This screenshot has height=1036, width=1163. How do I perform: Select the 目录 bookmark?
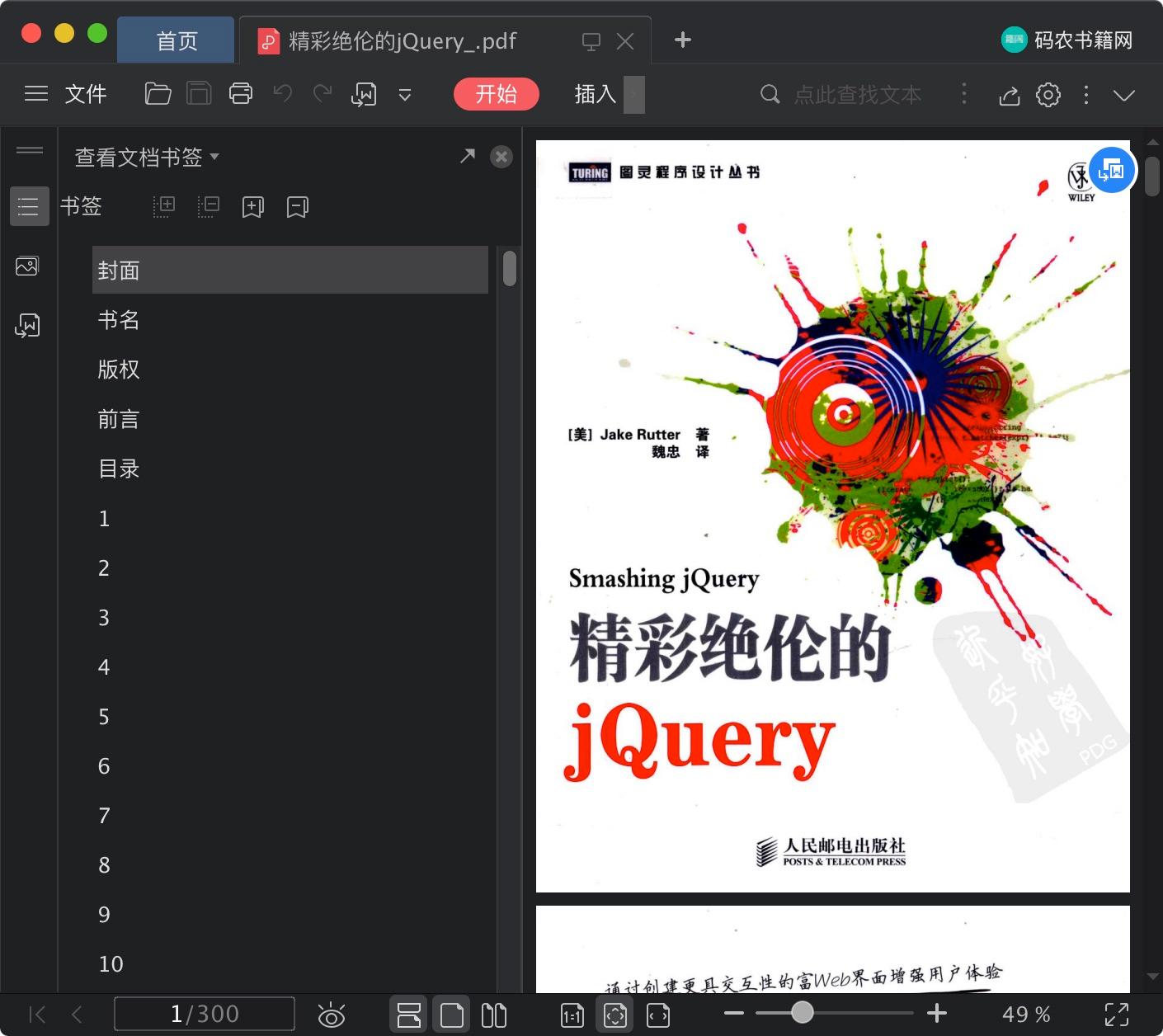tap(290, 469)
